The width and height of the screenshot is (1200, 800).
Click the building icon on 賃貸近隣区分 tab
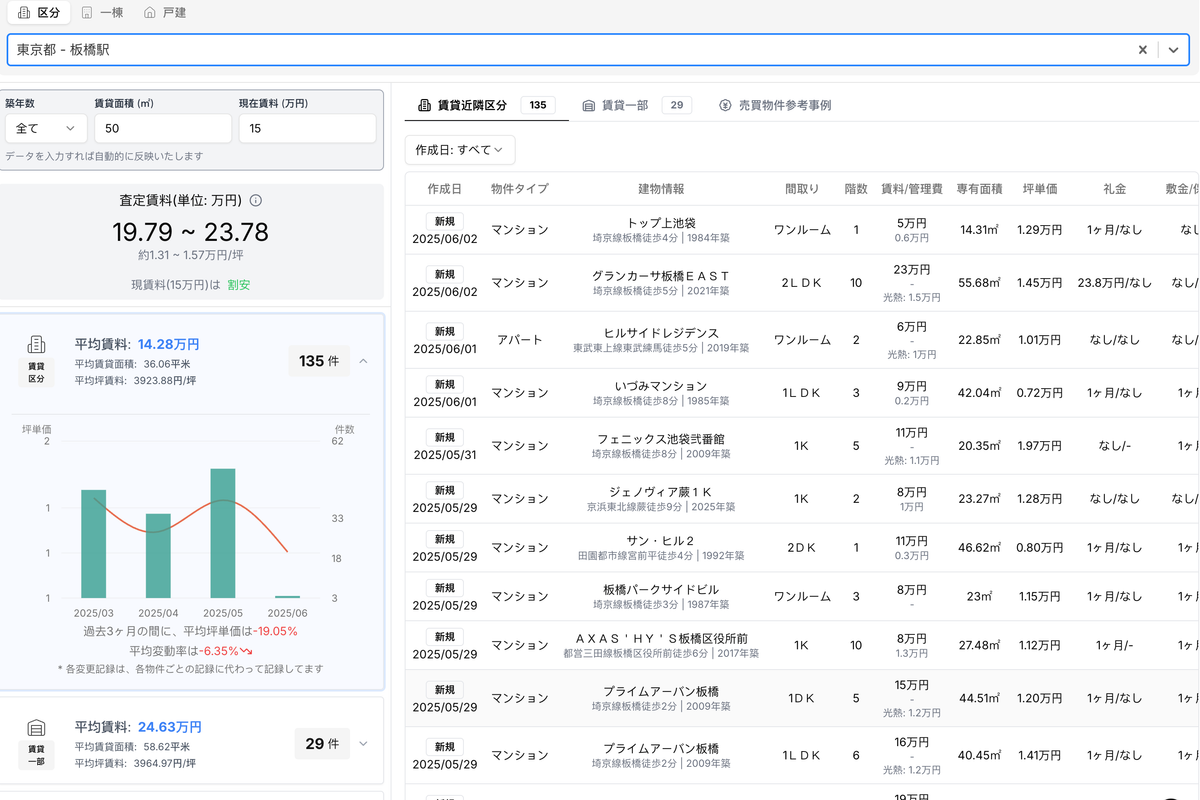pos(425,105)
